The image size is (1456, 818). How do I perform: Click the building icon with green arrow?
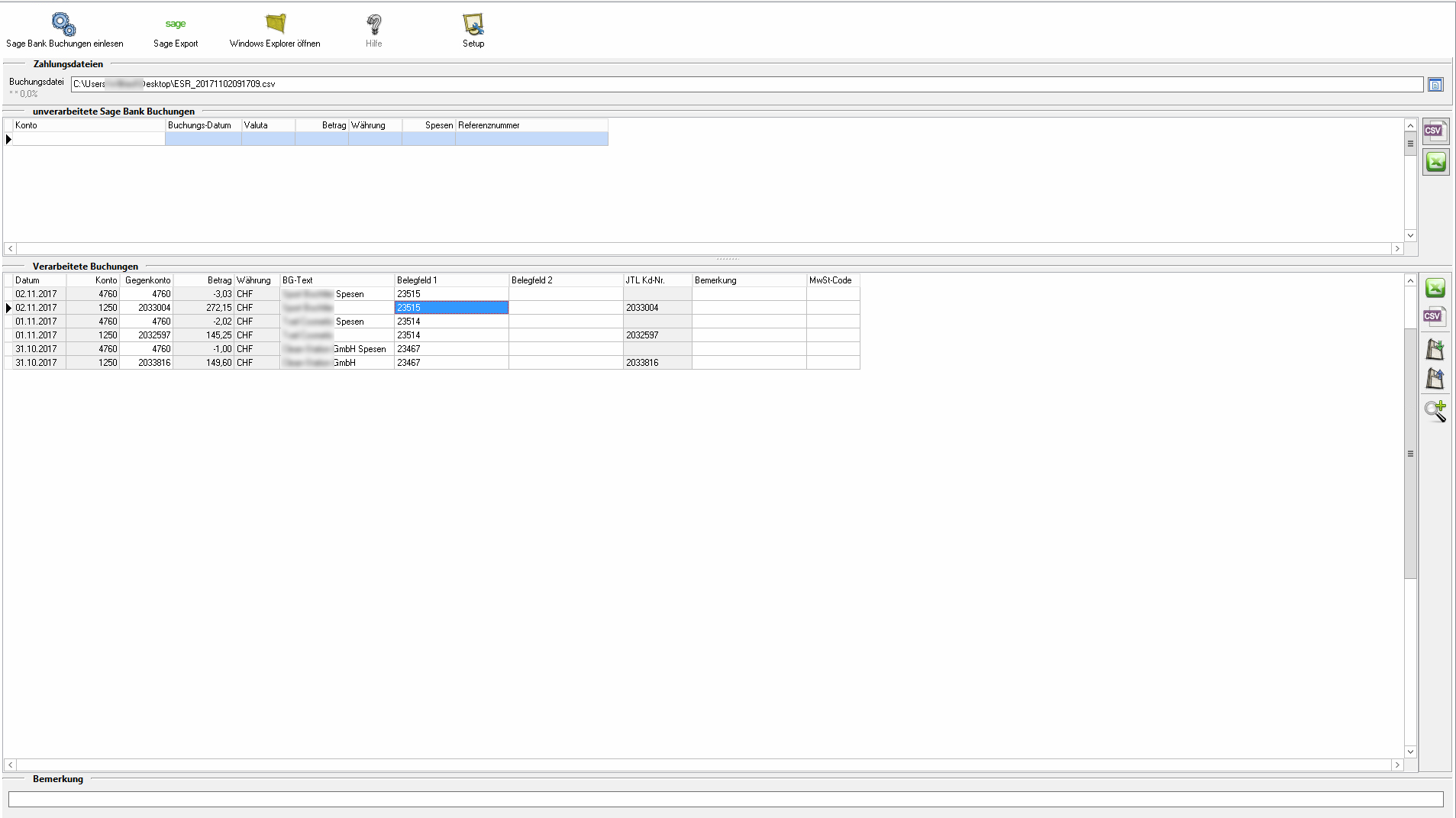point(1435,349)
